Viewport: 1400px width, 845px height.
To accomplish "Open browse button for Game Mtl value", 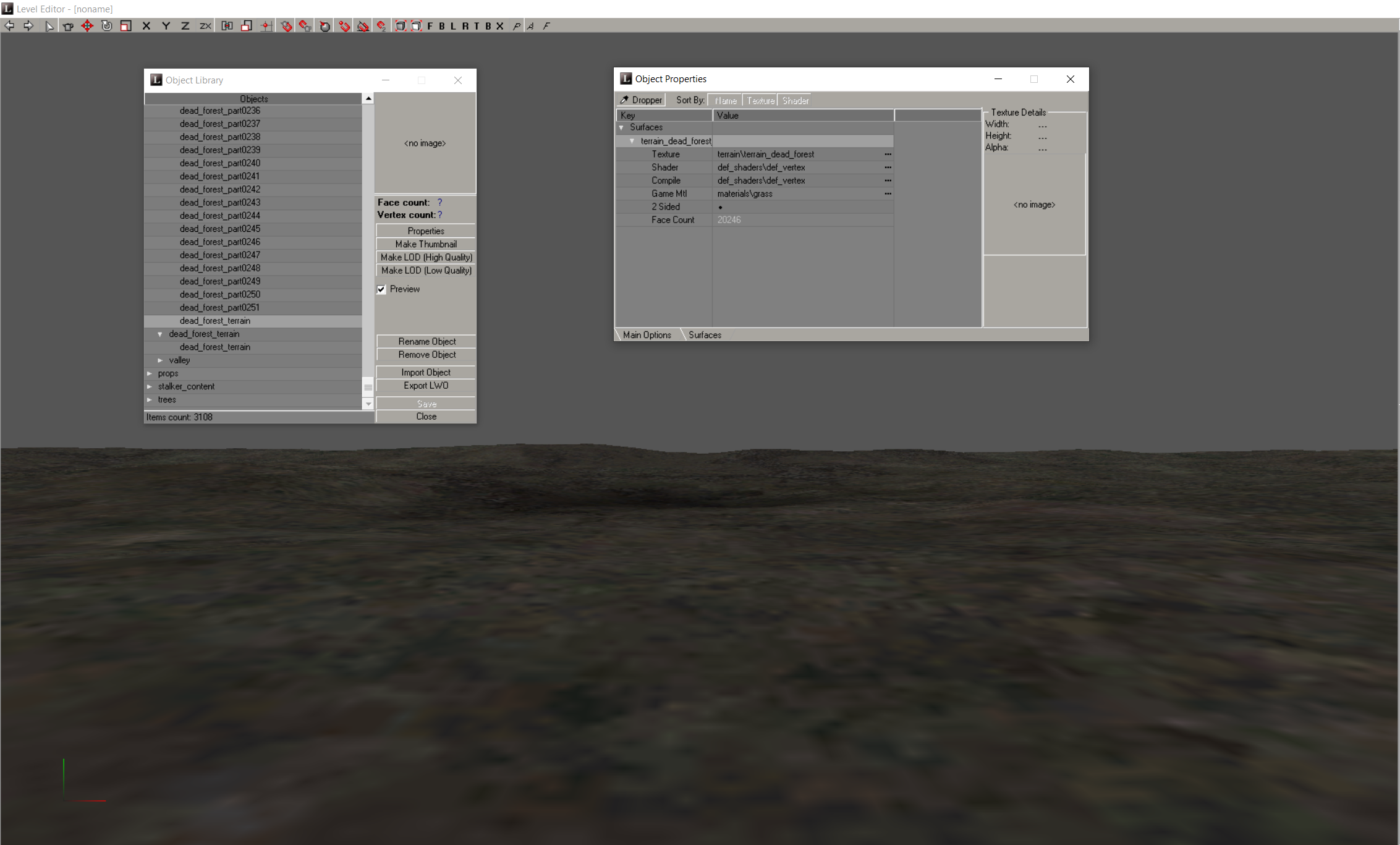I will (x=888, y=194).
